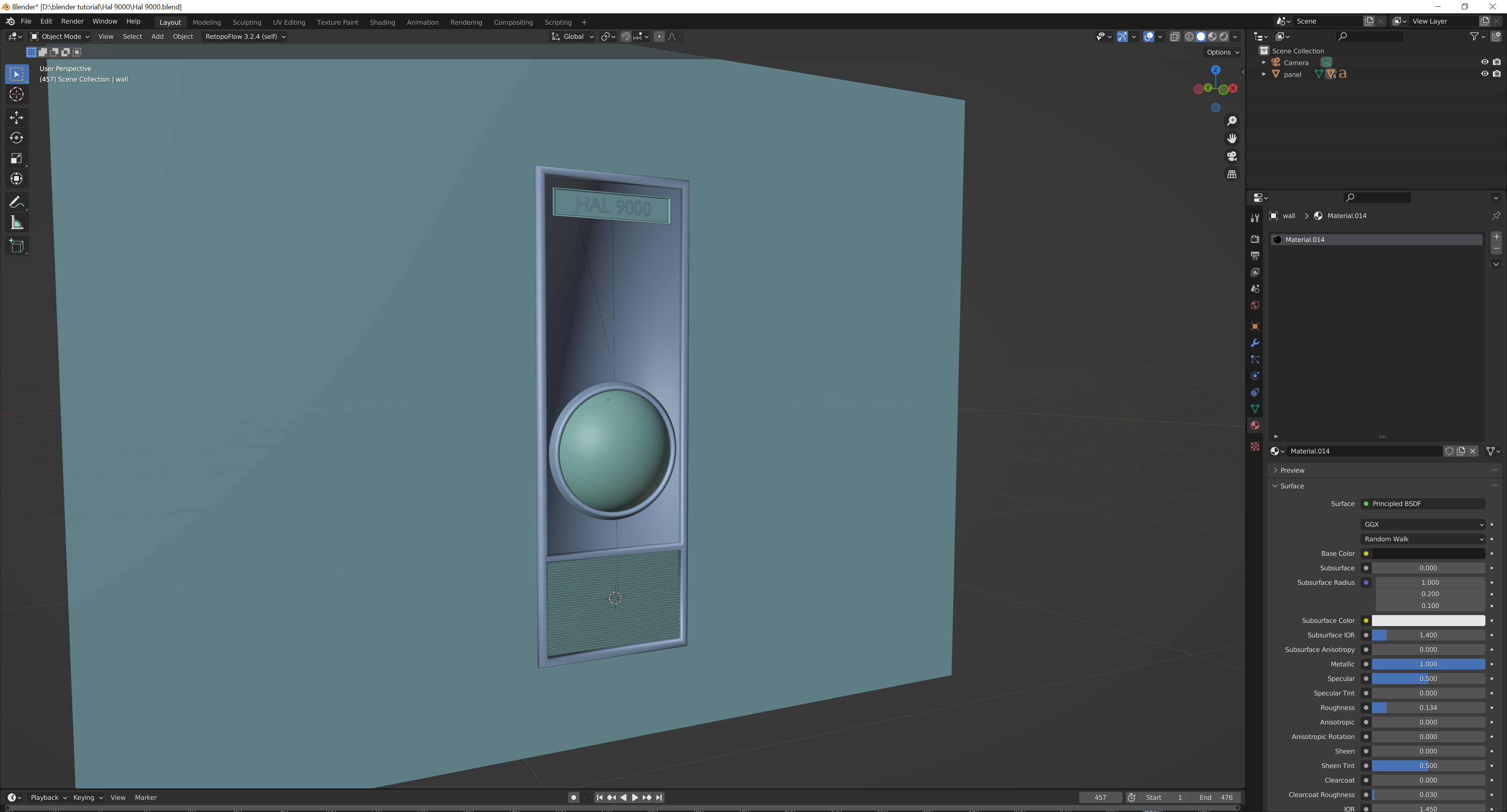Viewport: 1507px width, 812px height.
Task: Open the Render menu
Action: [x=72, y=21]
